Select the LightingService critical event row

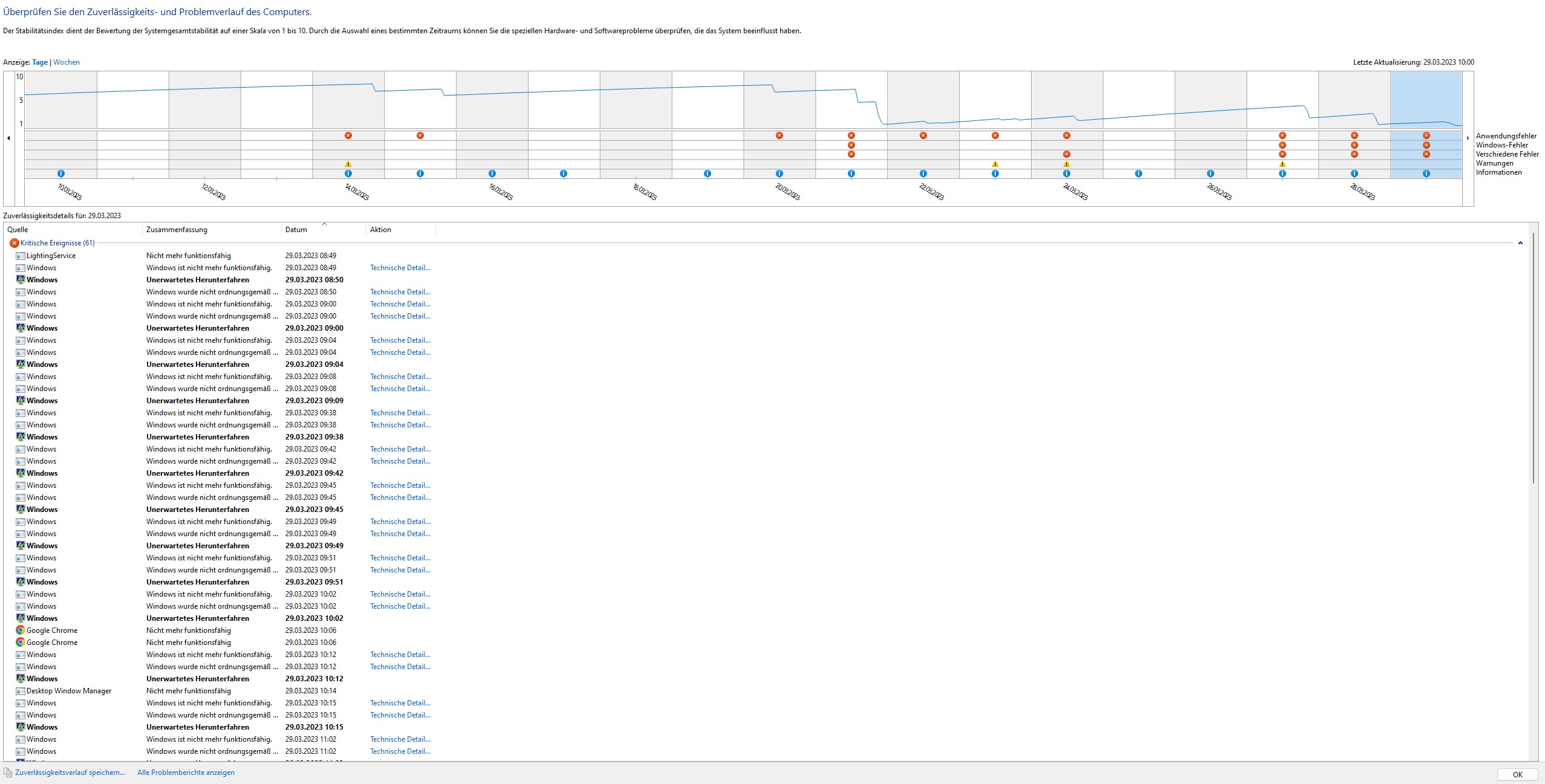51,256
